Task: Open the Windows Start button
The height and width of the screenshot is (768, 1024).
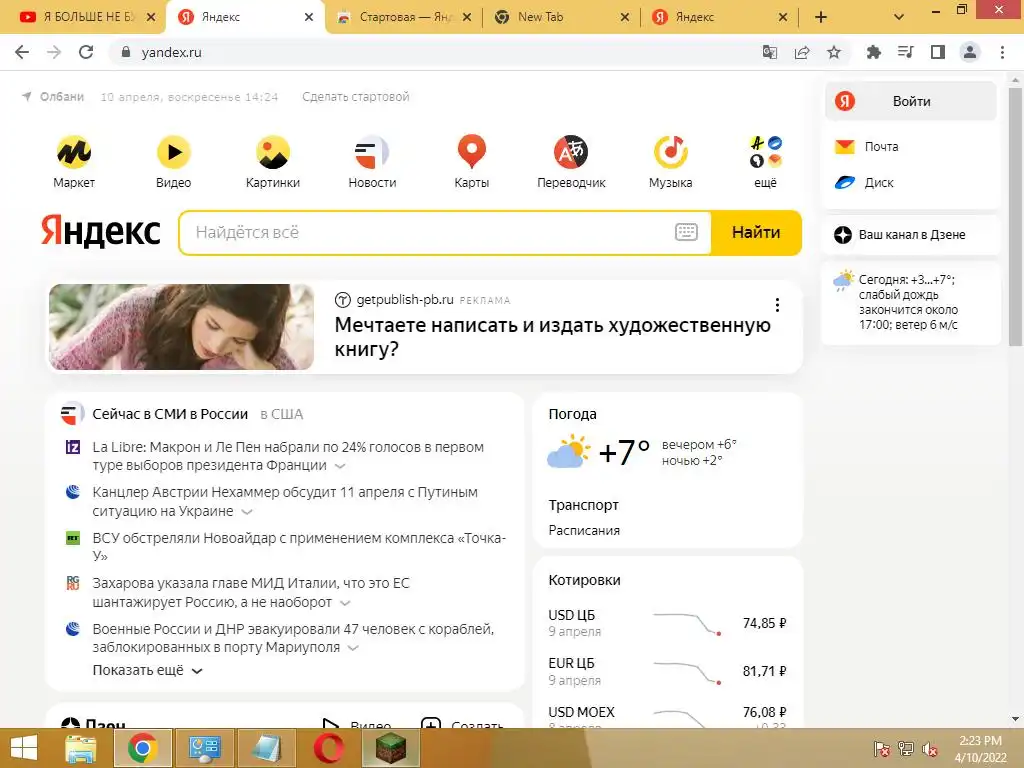Action: click(24, 748)
